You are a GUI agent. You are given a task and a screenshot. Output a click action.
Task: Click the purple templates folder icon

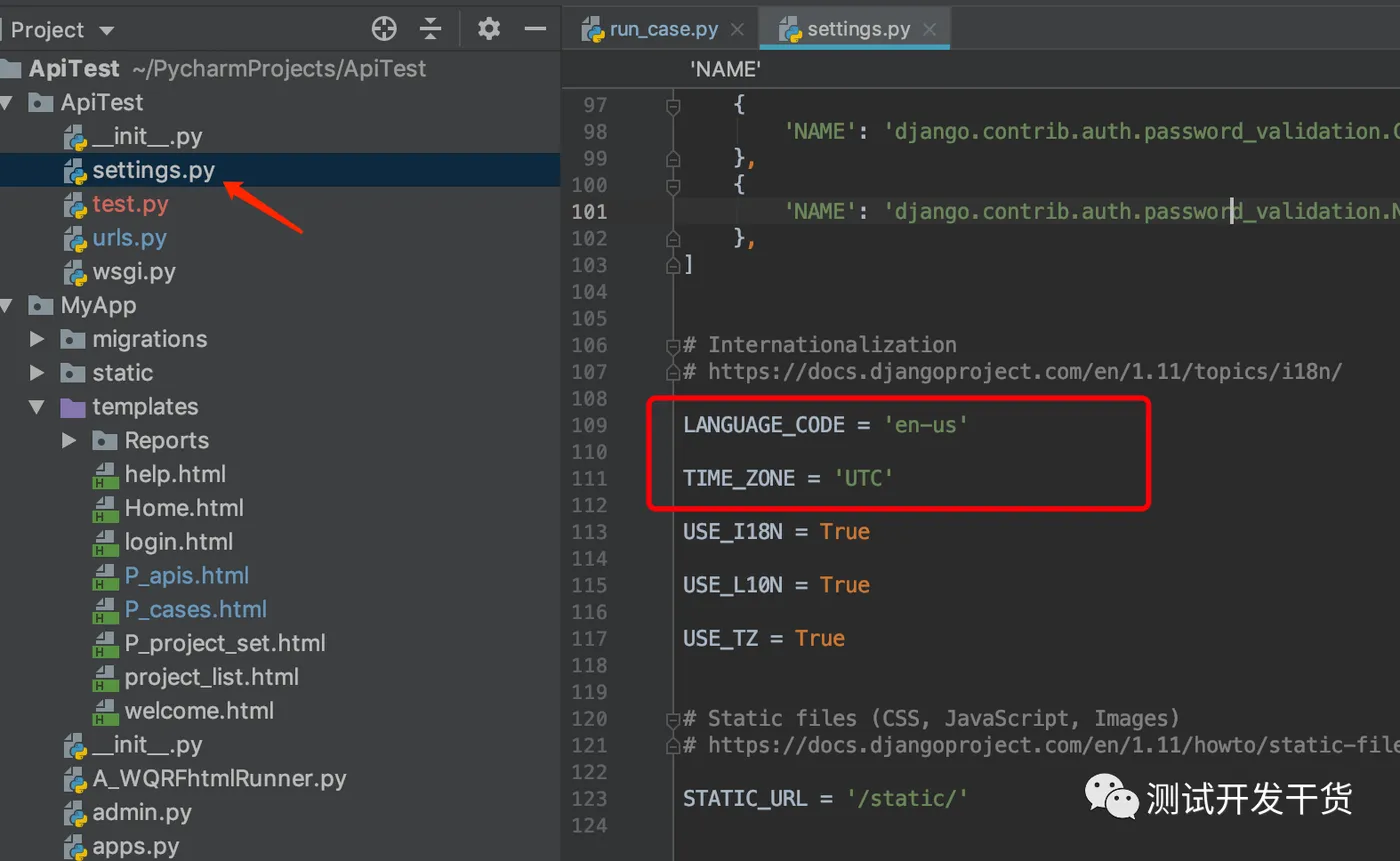pos(73,408)
